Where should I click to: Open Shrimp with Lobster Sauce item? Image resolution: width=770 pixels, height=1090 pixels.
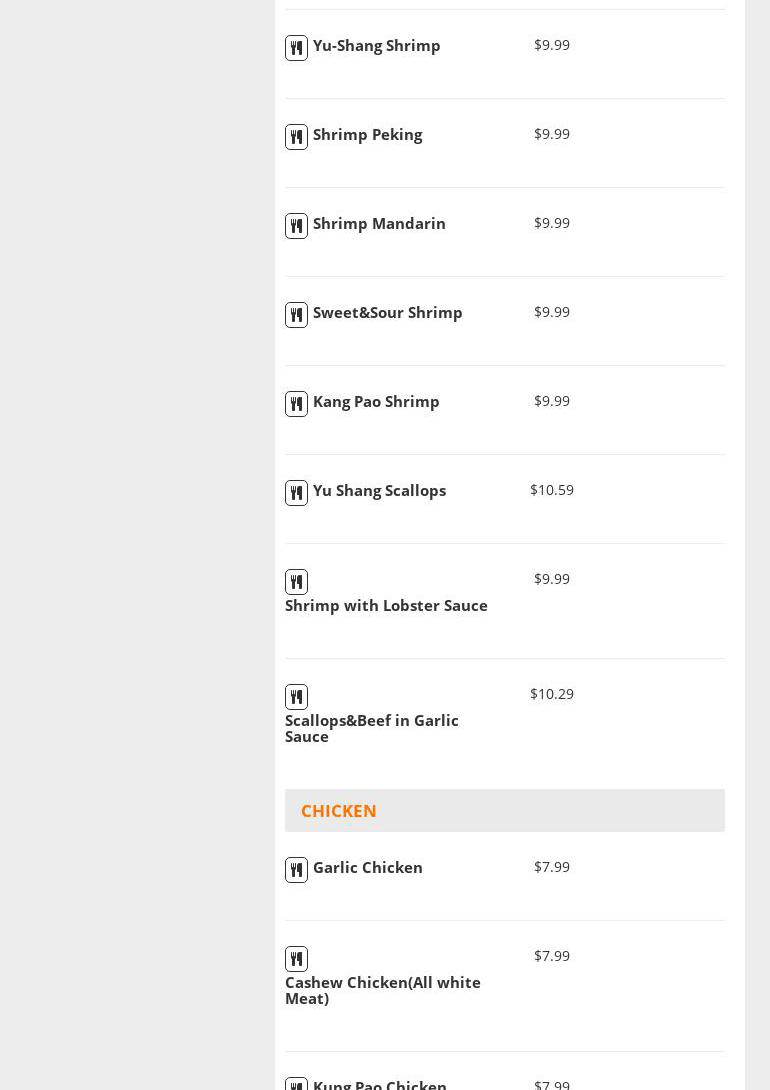pyautogui.click(x=386, y=606)
